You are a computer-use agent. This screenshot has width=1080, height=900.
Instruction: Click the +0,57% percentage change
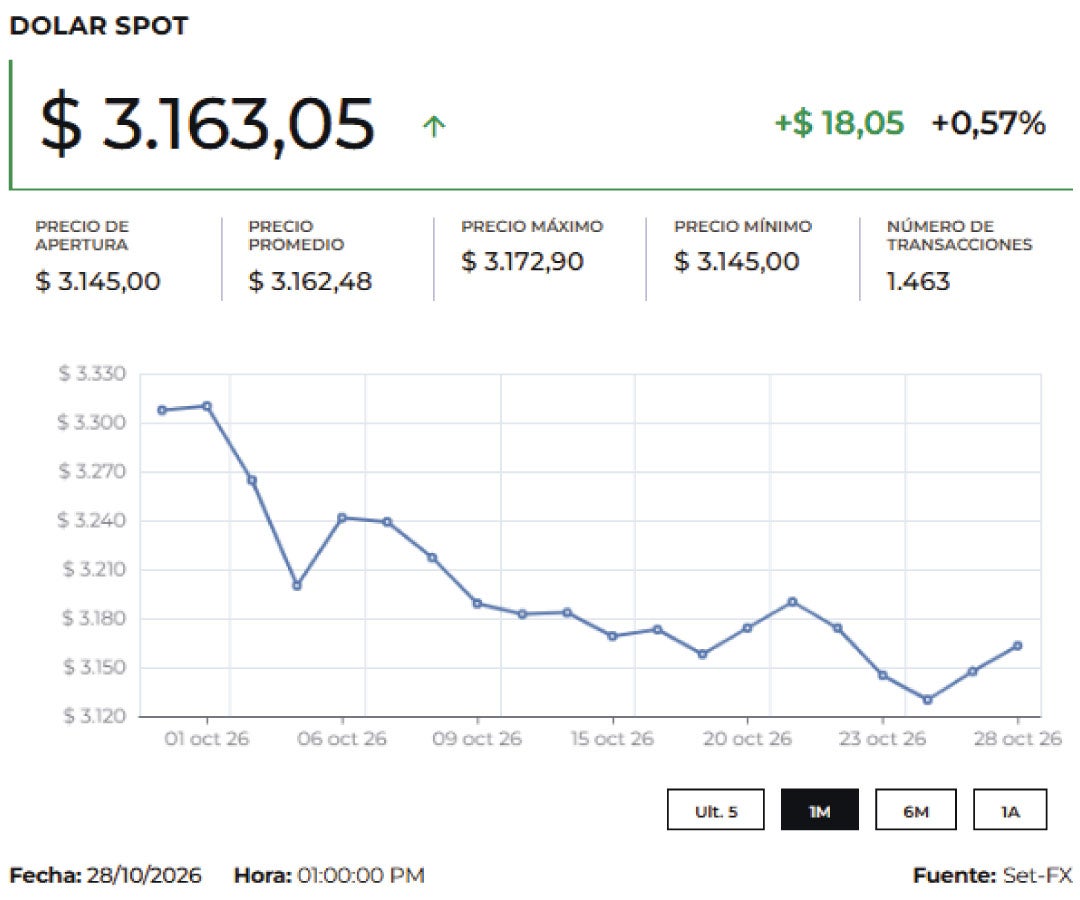point(988,123)
